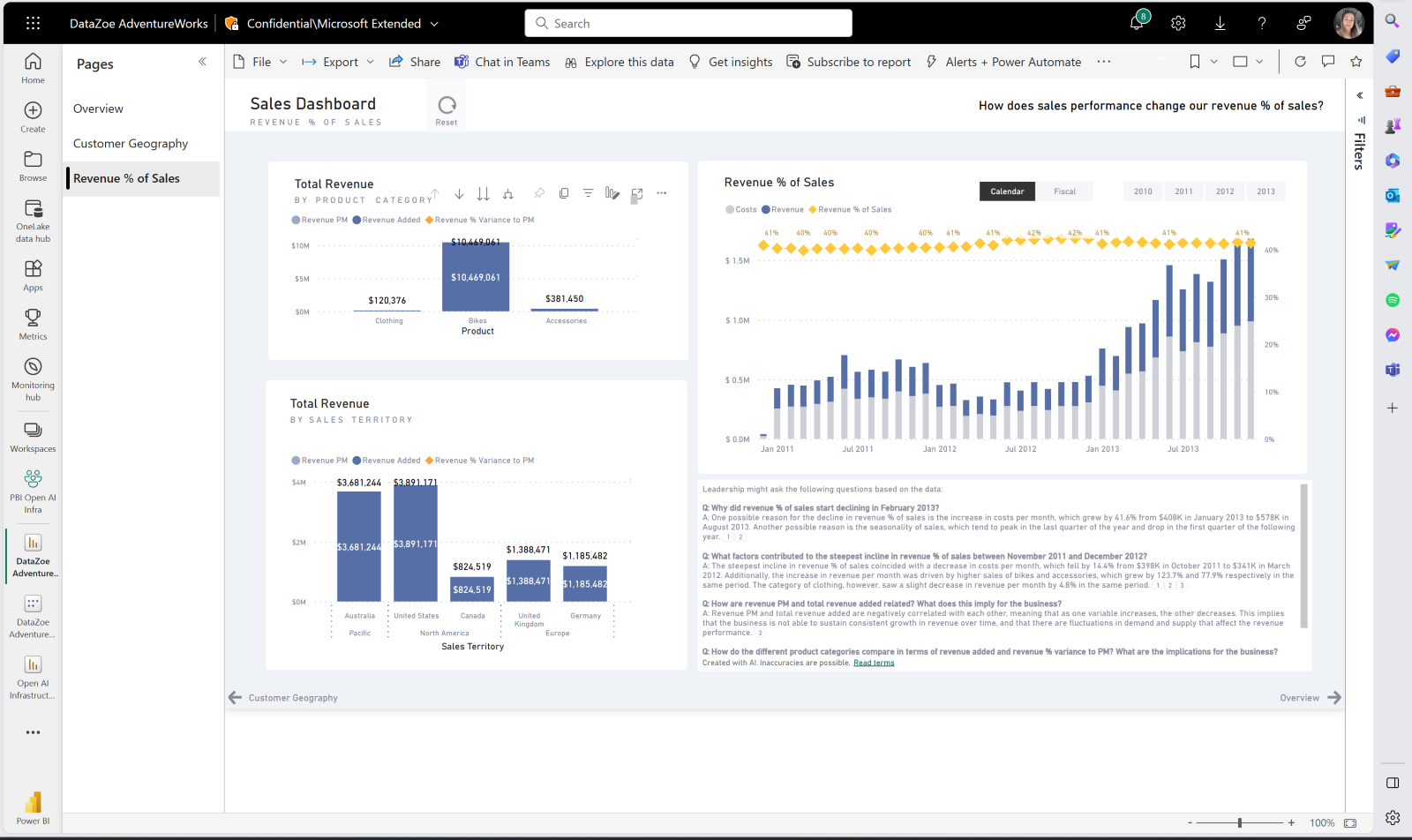Open Alerts + Power Automate
1412x840 pixels.
1003,62
